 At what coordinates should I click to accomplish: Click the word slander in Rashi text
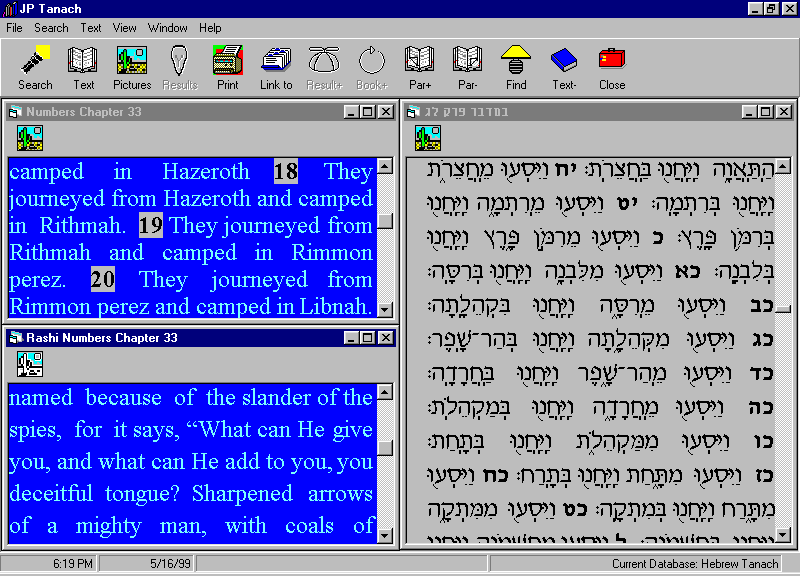[277, 397]
